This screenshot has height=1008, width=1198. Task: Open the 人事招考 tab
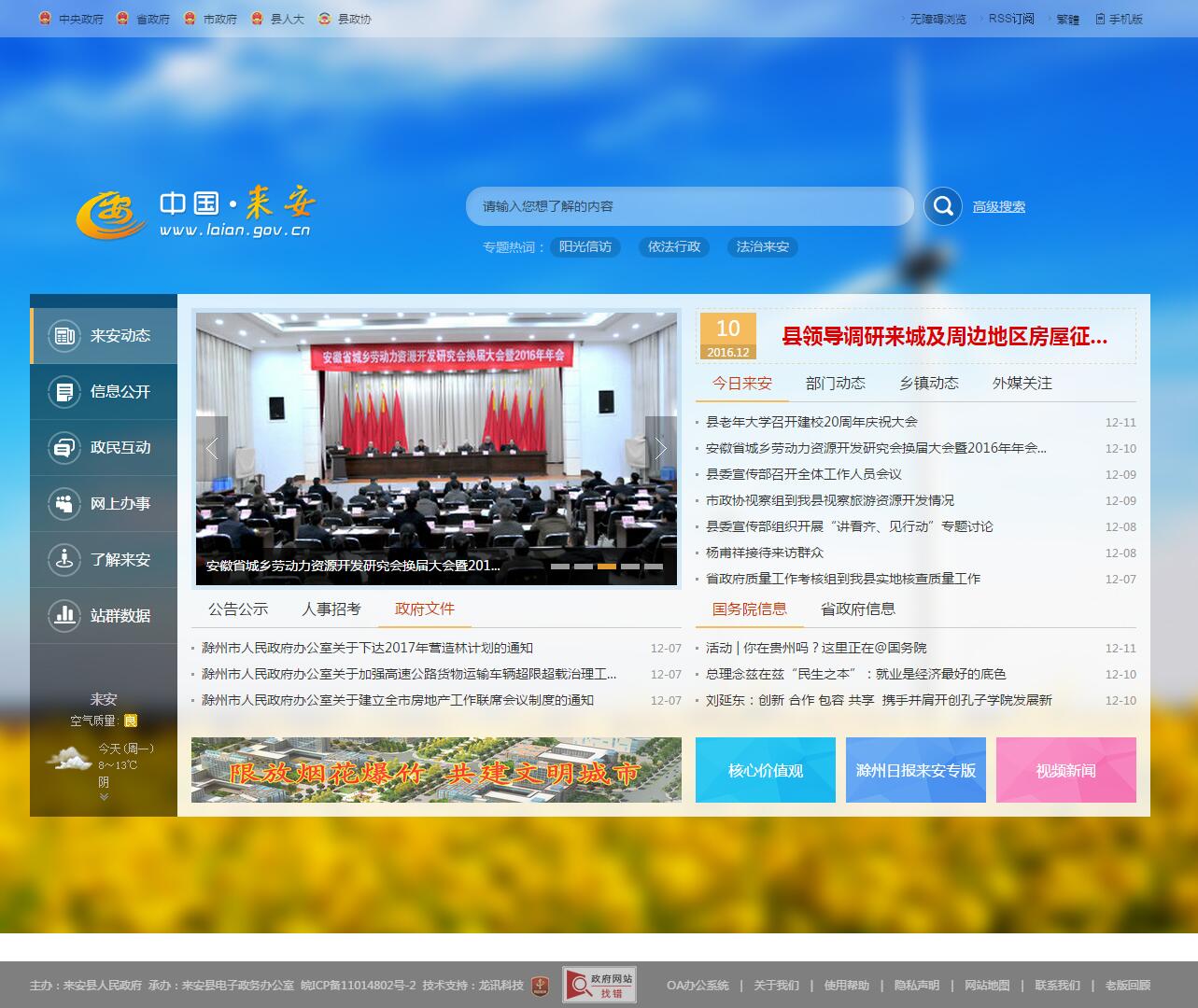click(331, 609)
